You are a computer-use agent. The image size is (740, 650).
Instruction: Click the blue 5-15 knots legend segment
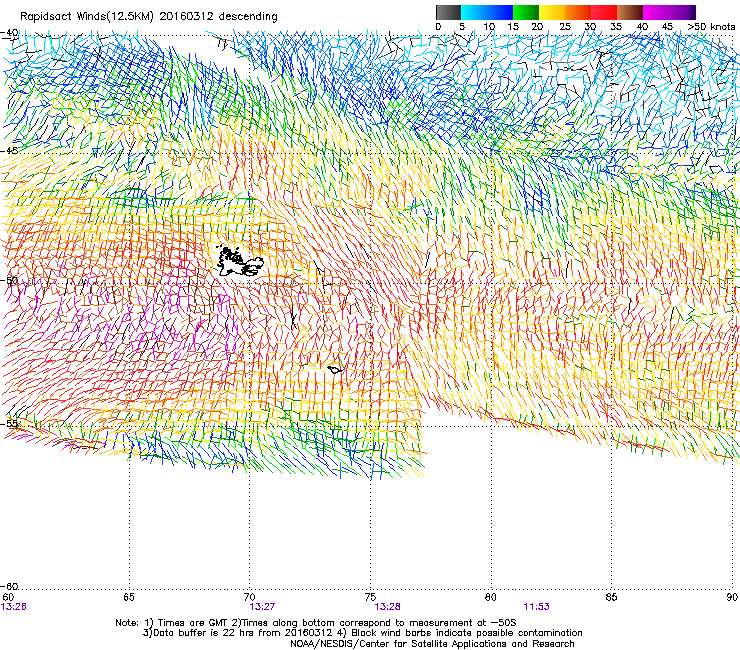point(487,12)
